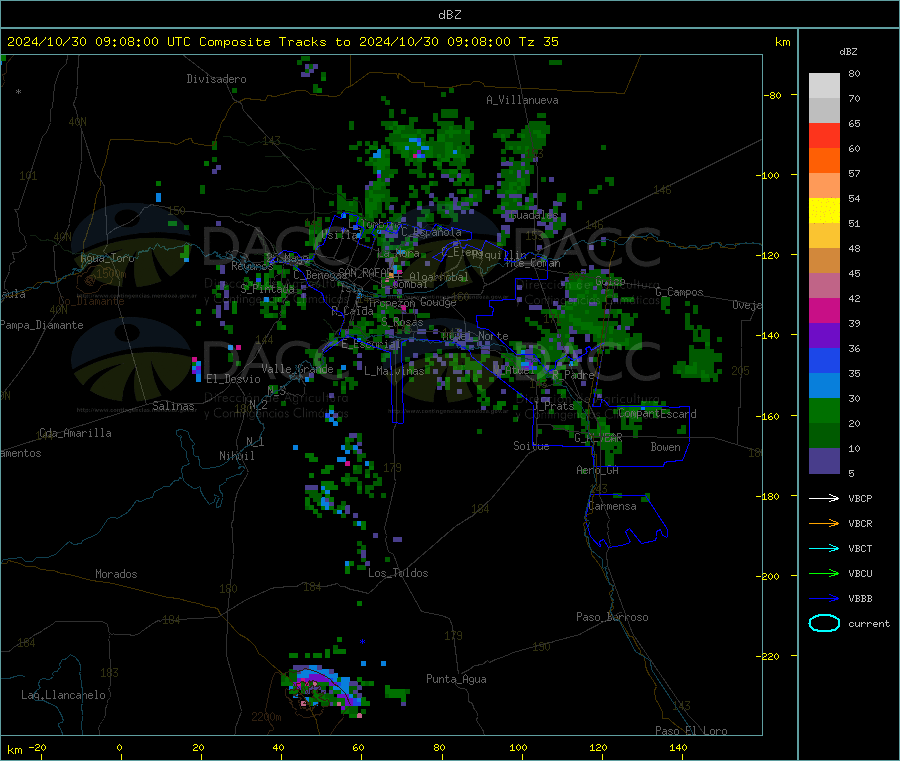Click the 'Agua_Toro' map label
Screen dimensions: 900x761
click(107, 258)
